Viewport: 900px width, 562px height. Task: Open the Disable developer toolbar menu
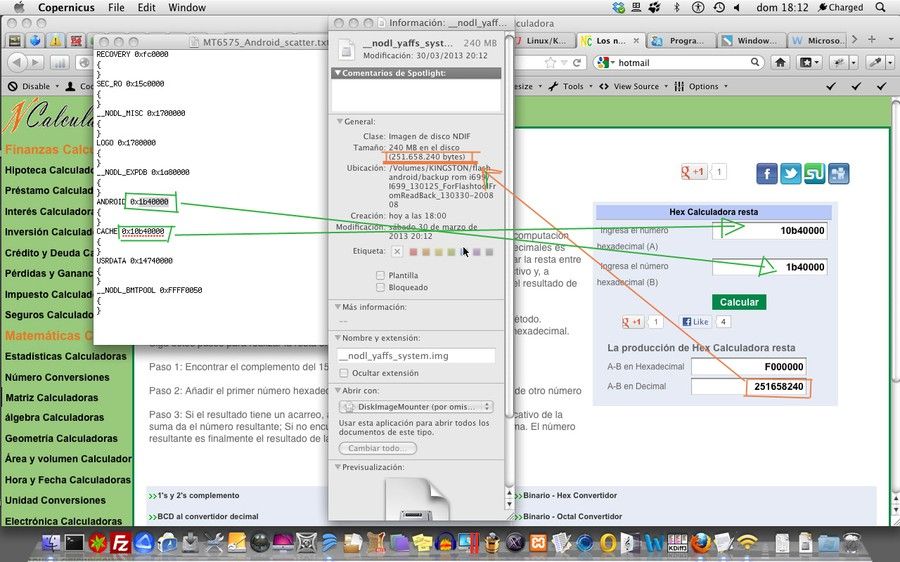(34, 86)
